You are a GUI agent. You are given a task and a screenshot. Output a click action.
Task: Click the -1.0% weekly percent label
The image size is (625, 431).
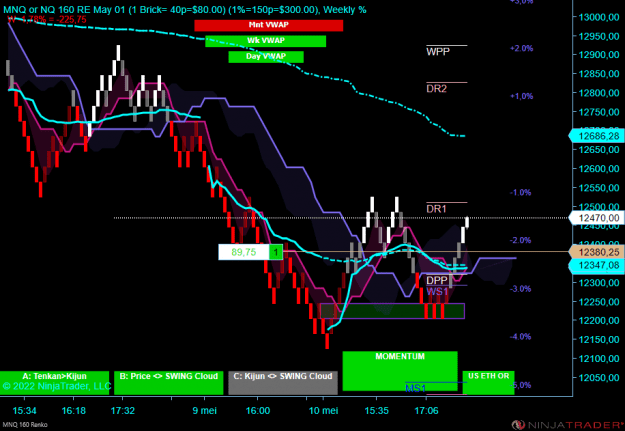(521, 193)
